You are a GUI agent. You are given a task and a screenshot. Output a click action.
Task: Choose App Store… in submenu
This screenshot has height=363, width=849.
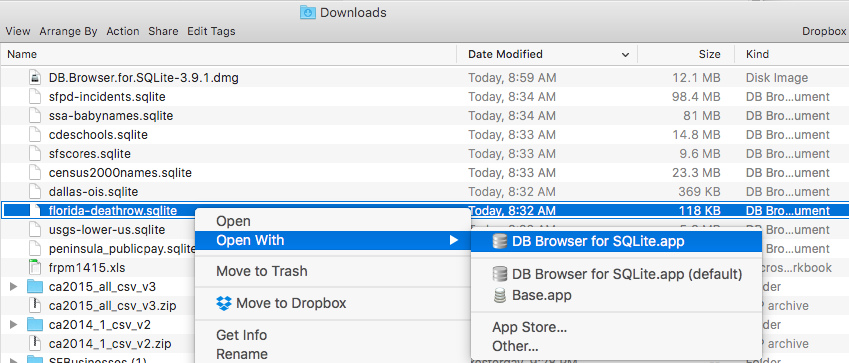point(617,327)
